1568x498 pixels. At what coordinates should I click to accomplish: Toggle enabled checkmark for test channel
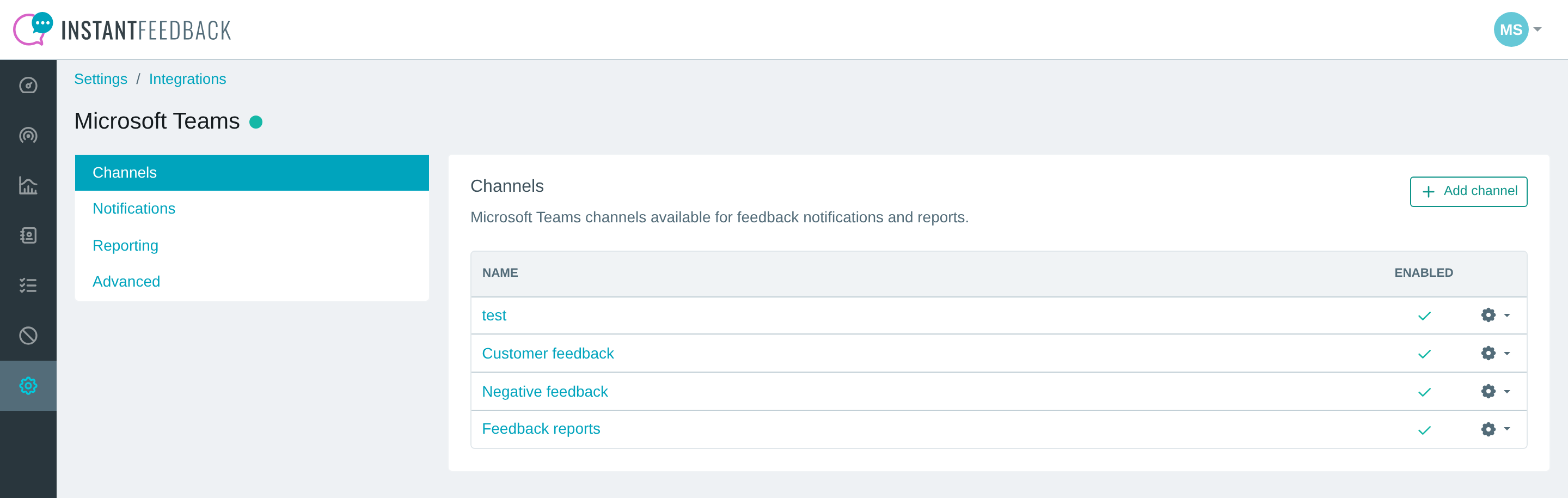click(x=1424, y=316)
